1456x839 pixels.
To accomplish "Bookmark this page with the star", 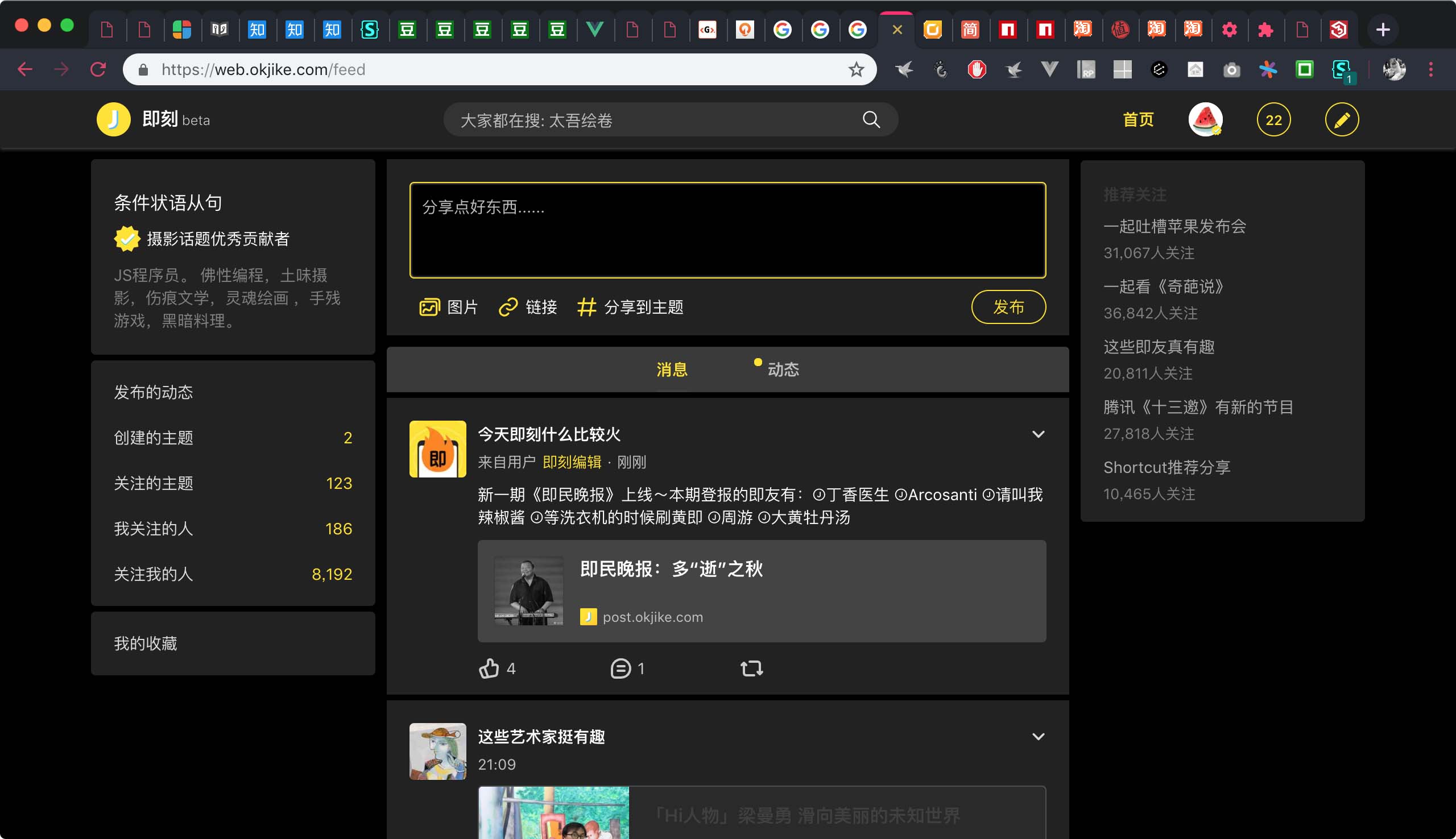I will (856, 70).
